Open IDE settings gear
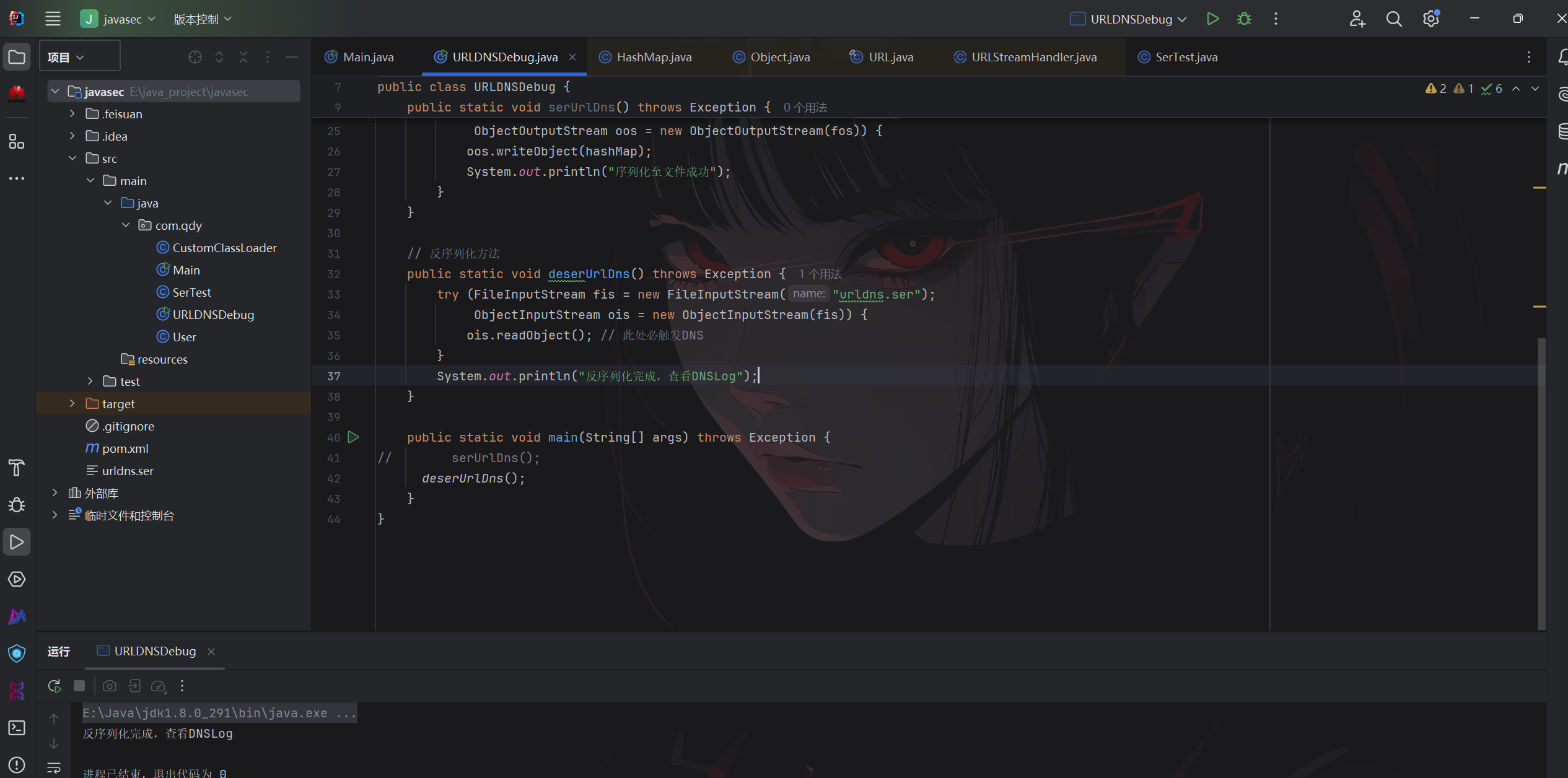 click(x=1430, y=19)
